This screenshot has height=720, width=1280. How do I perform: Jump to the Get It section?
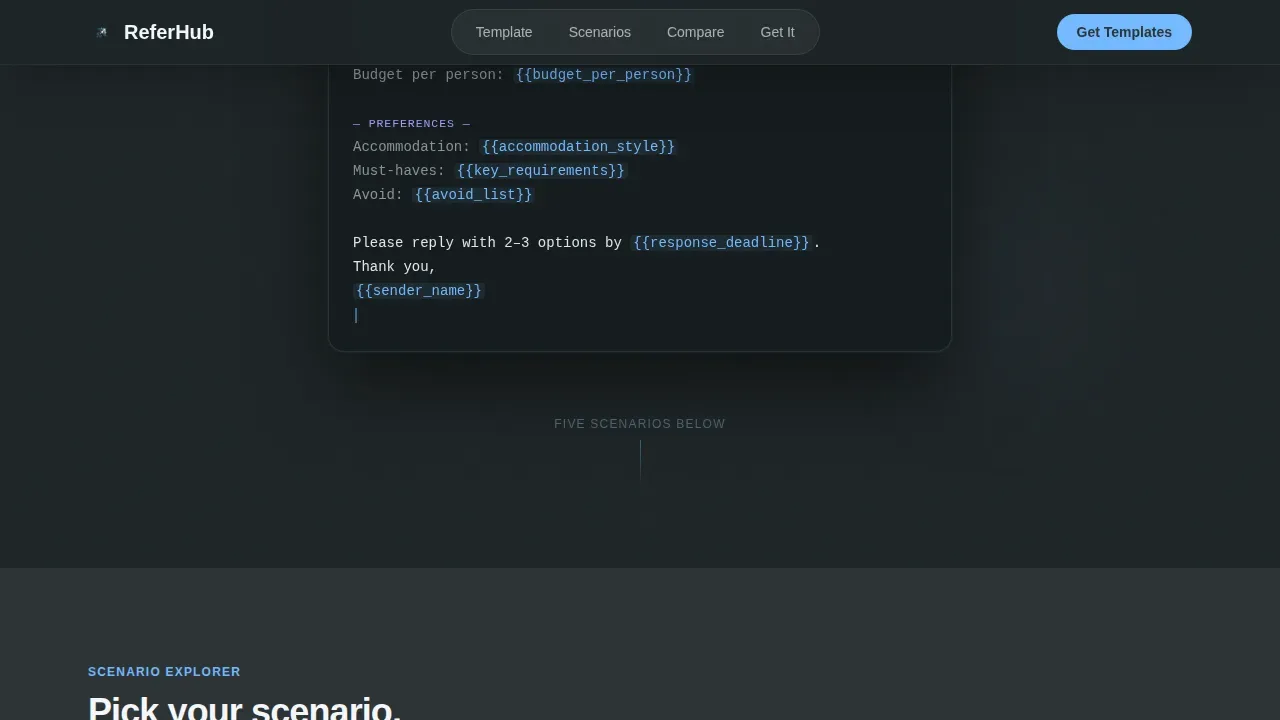[x=777, y=32]
